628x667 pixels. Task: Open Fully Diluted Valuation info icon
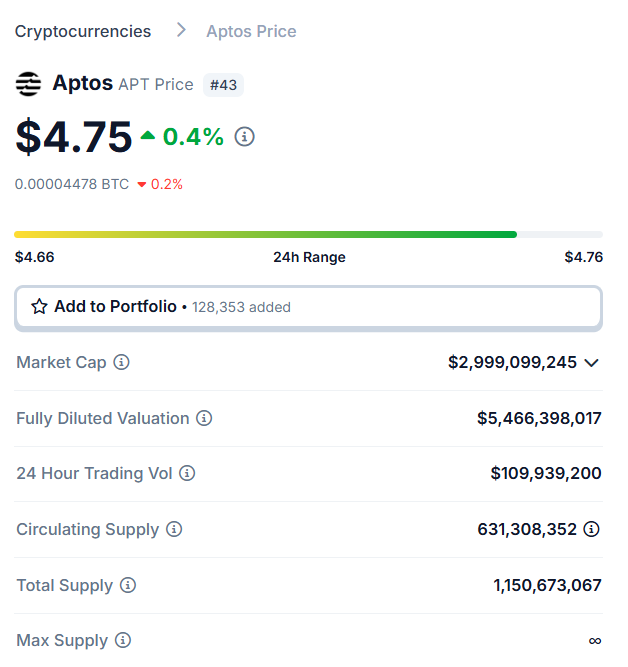click(x=204, y=418)
